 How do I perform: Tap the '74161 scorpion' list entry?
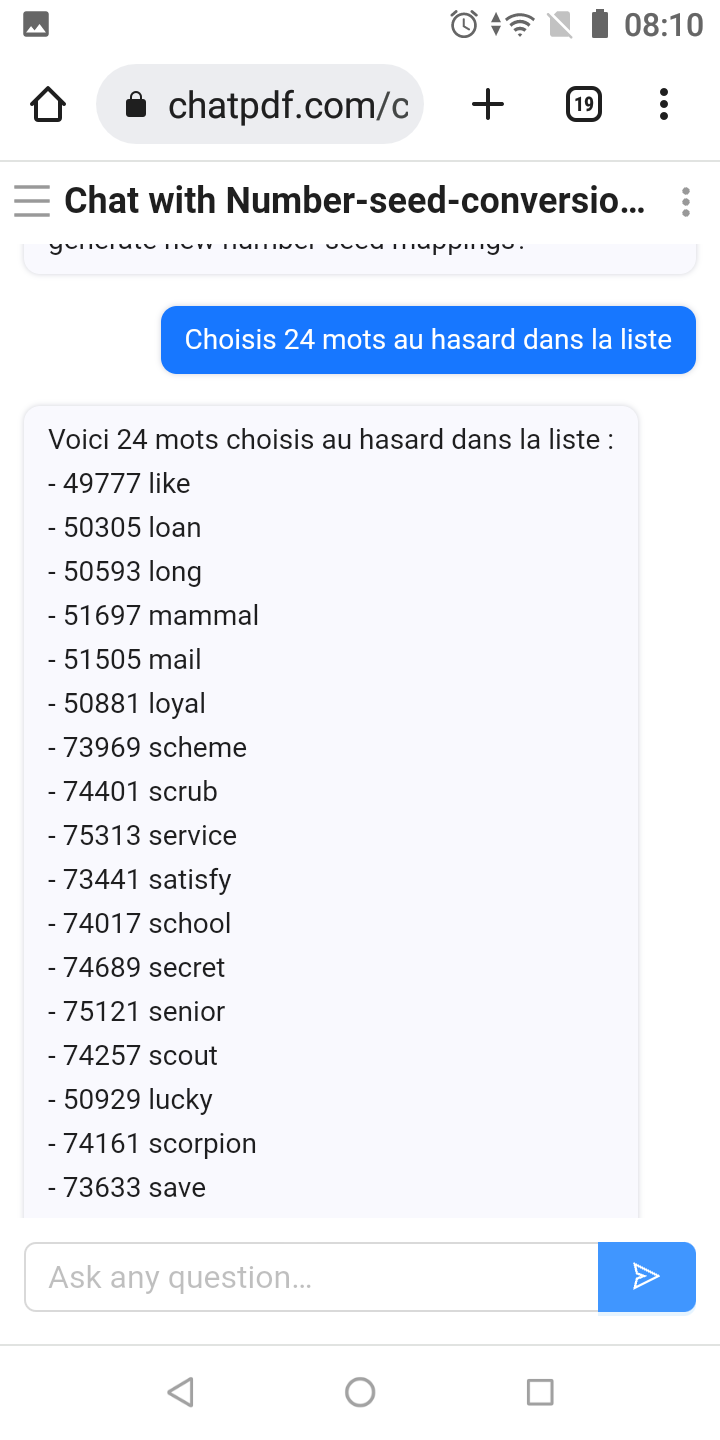[152, 1143]
